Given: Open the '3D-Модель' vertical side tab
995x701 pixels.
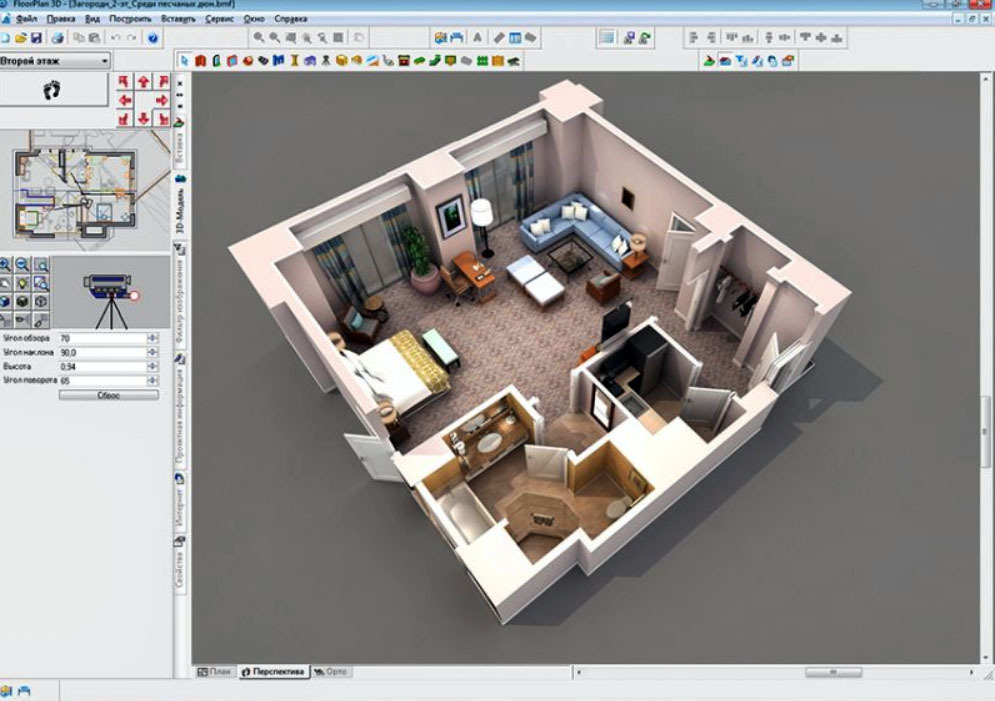Looking at the screenshot, I should (180, 210).
